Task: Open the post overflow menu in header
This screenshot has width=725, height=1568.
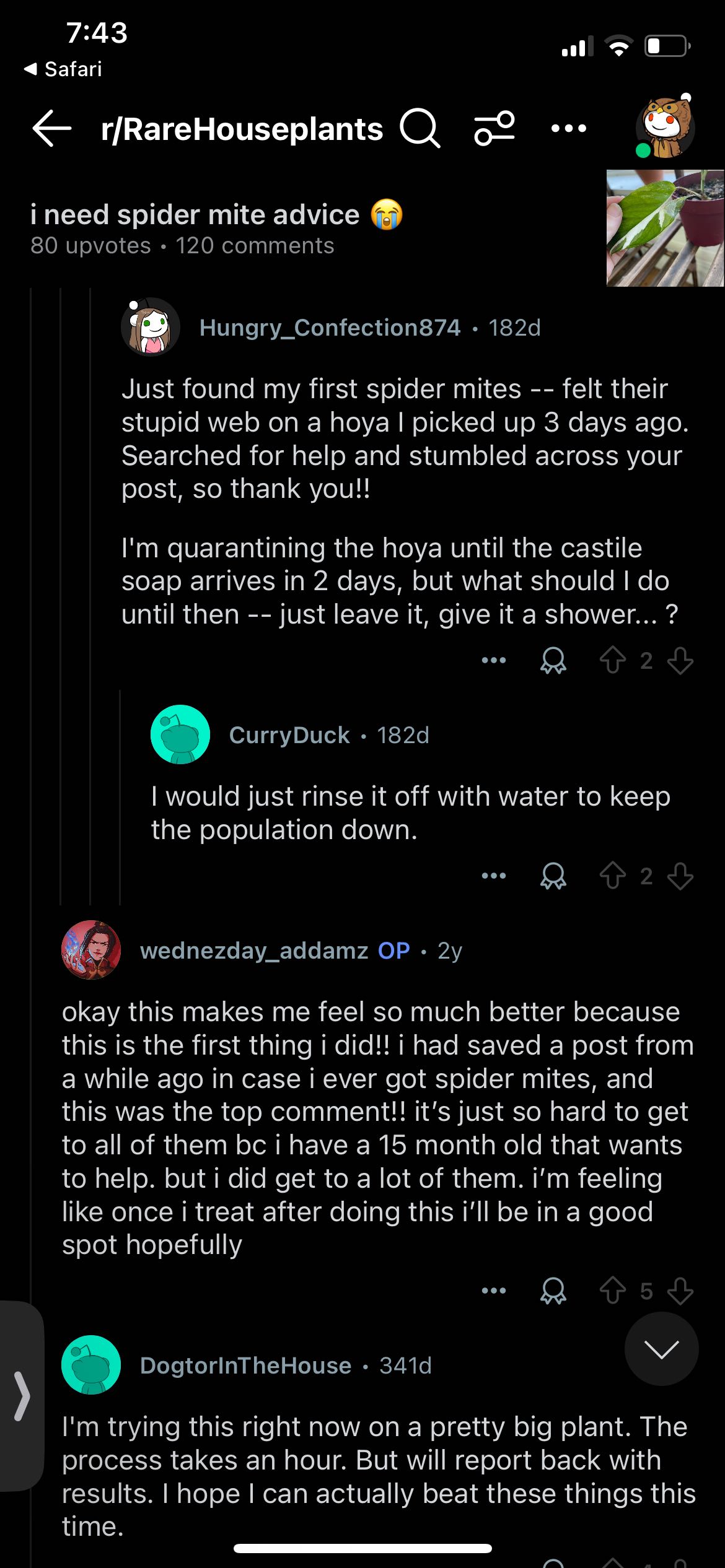Action: 568,129
